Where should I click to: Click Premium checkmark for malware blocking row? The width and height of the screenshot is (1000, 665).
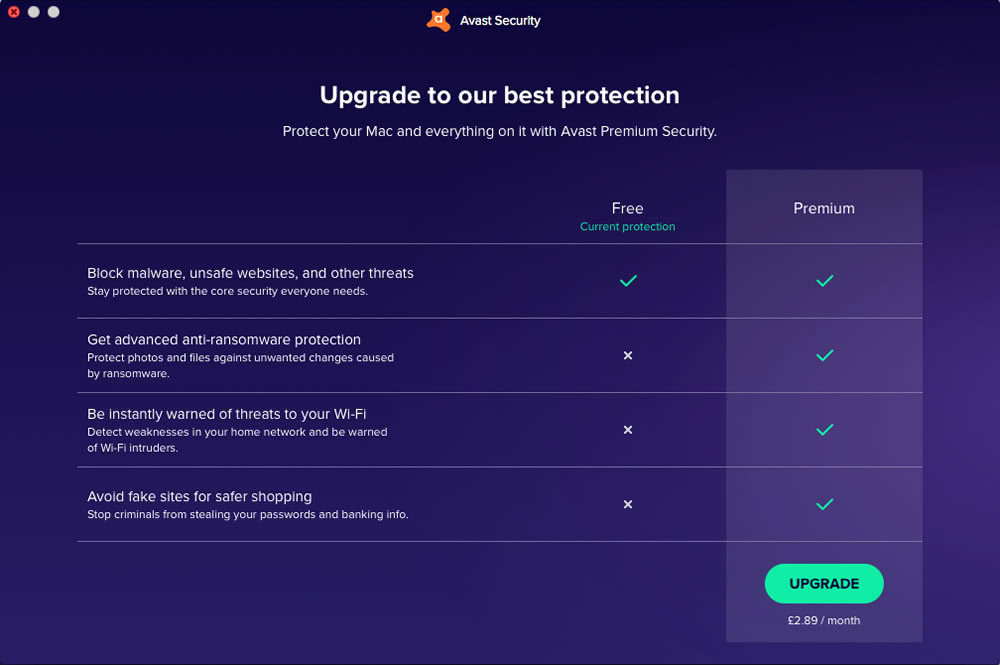pos(825,281)
